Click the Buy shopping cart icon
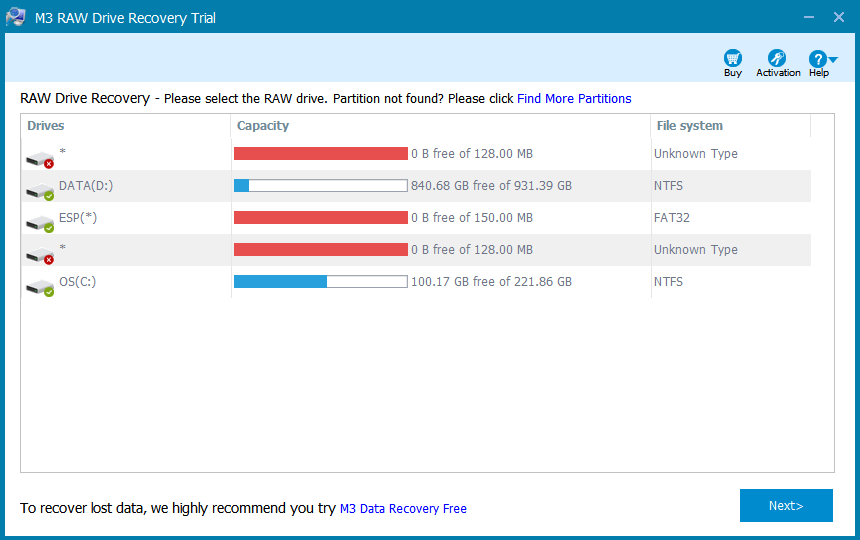Image resolution: width=860 pixels, height=540 pixels. (732, 58)
